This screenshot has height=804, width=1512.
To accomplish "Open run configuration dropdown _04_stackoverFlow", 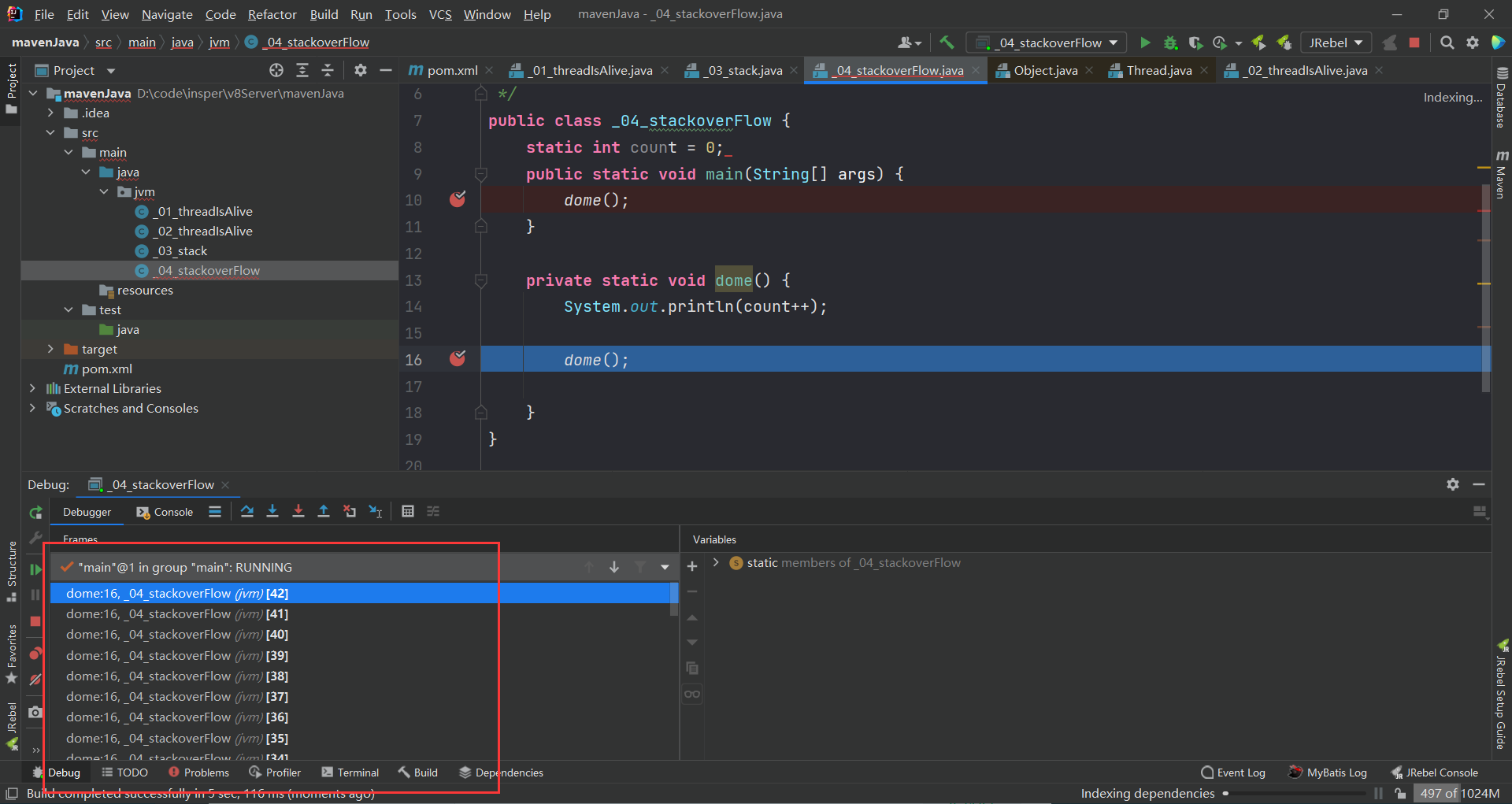I will [x=1047, y=43].
